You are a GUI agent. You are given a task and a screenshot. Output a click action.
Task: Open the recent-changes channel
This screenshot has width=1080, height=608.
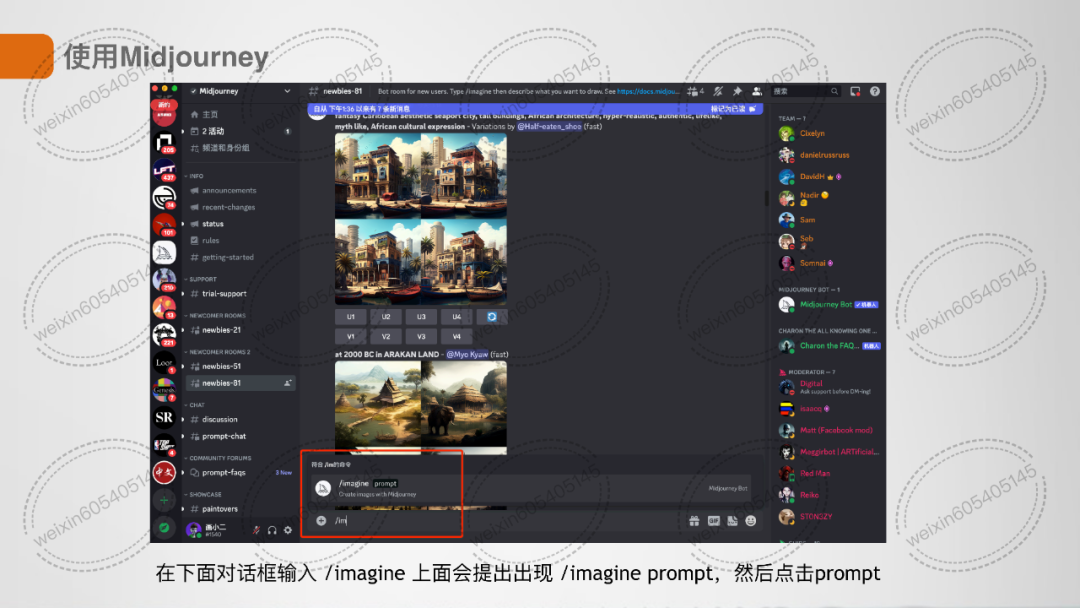(x=228, y=207)
